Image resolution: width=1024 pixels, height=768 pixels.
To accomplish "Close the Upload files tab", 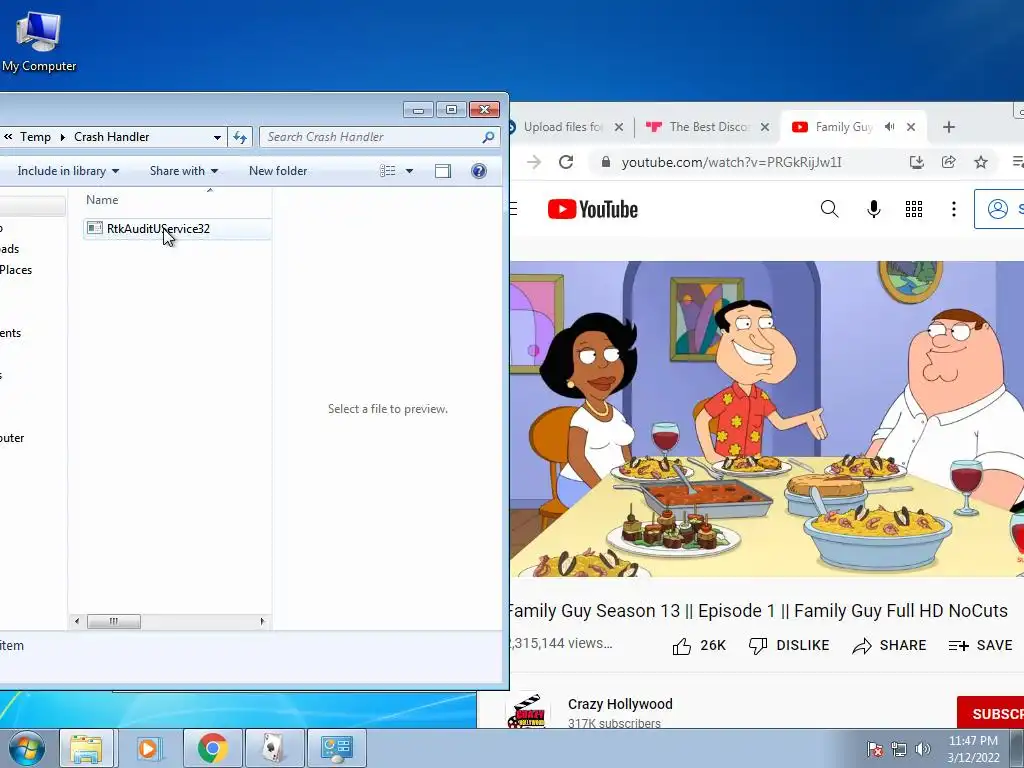I will pyautogui.click(x=618, y=127).
